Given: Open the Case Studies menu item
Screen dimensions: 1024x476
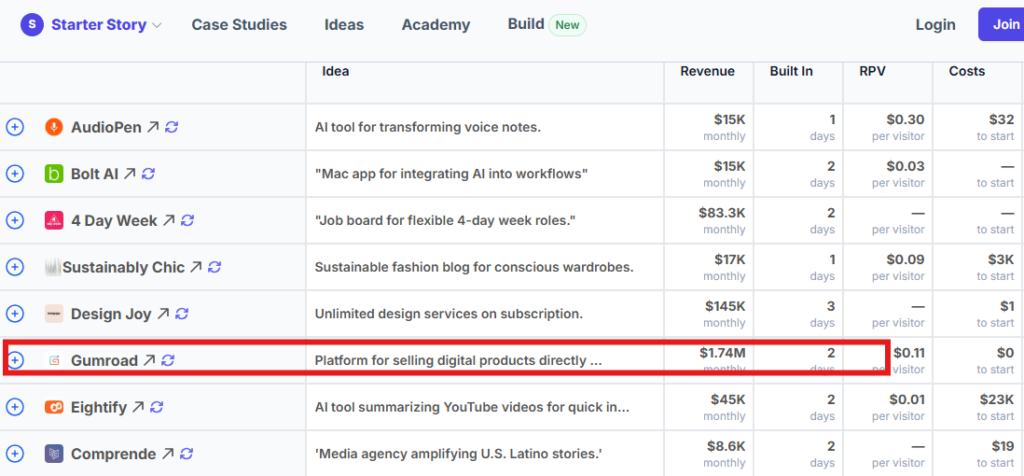Looking at the screenshot, I should 239,25.
